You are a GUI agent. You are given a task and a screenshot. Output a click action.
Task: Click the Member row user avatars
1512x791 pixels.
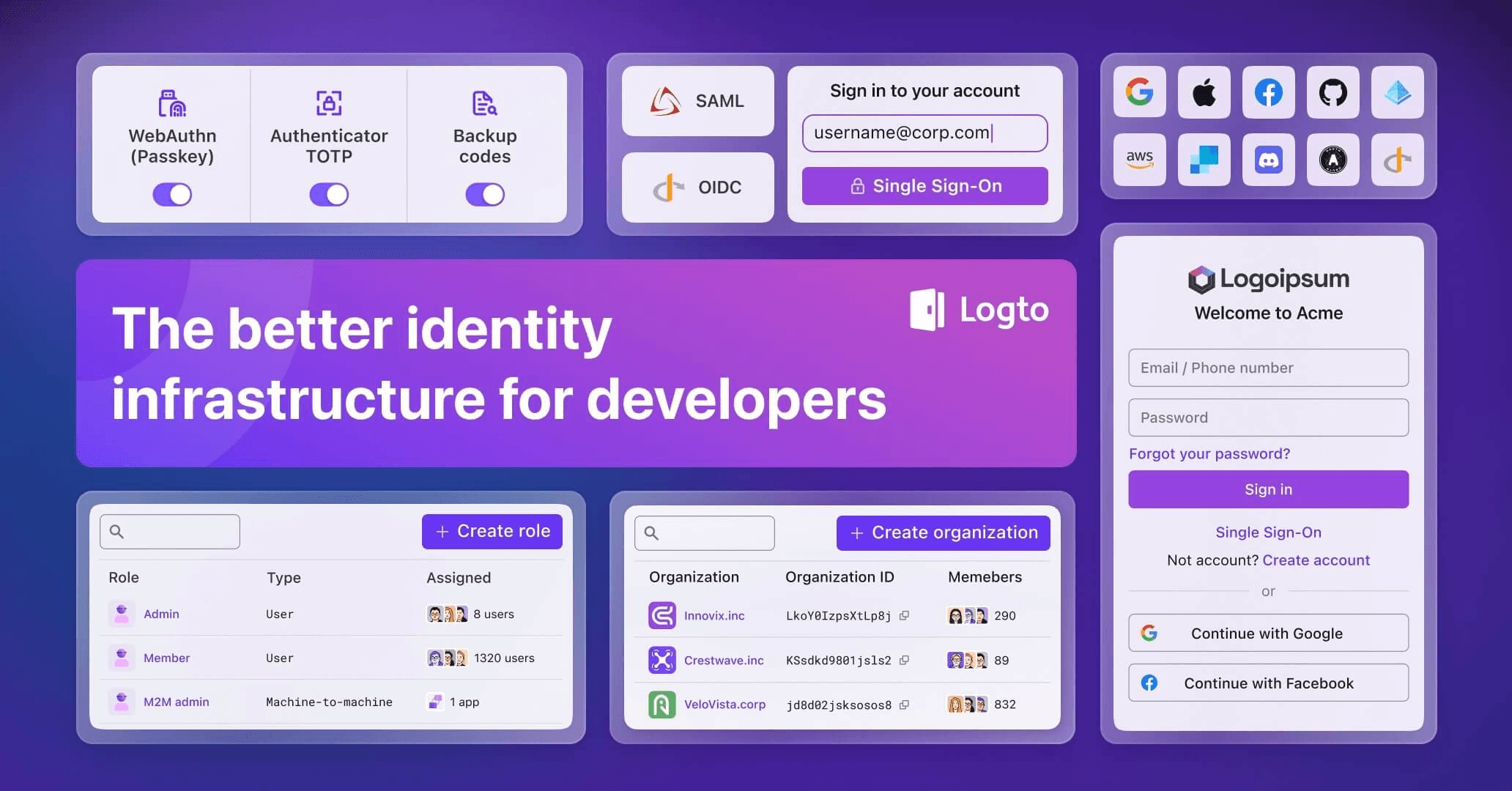point(447,658)
